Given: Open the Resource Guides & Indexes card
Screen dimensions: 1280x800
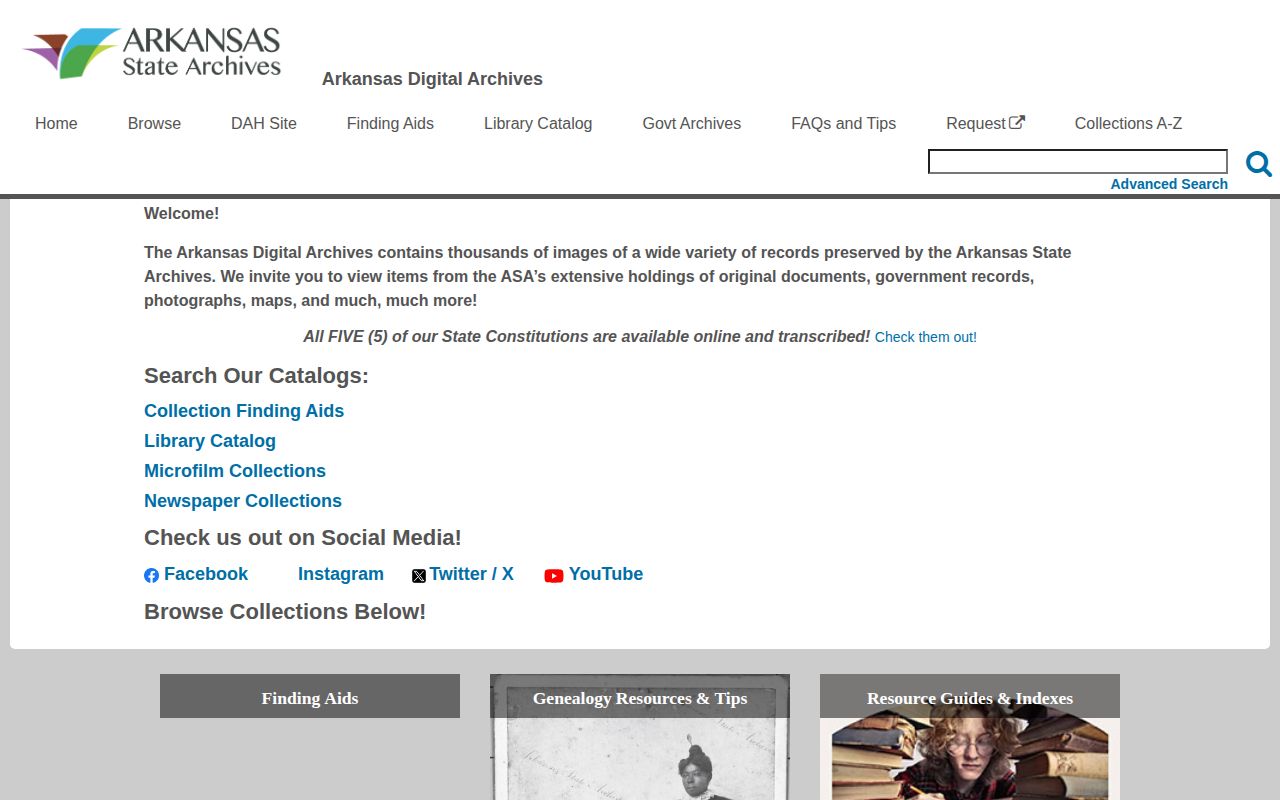Looking at the screenshot, I should [970, 737].
